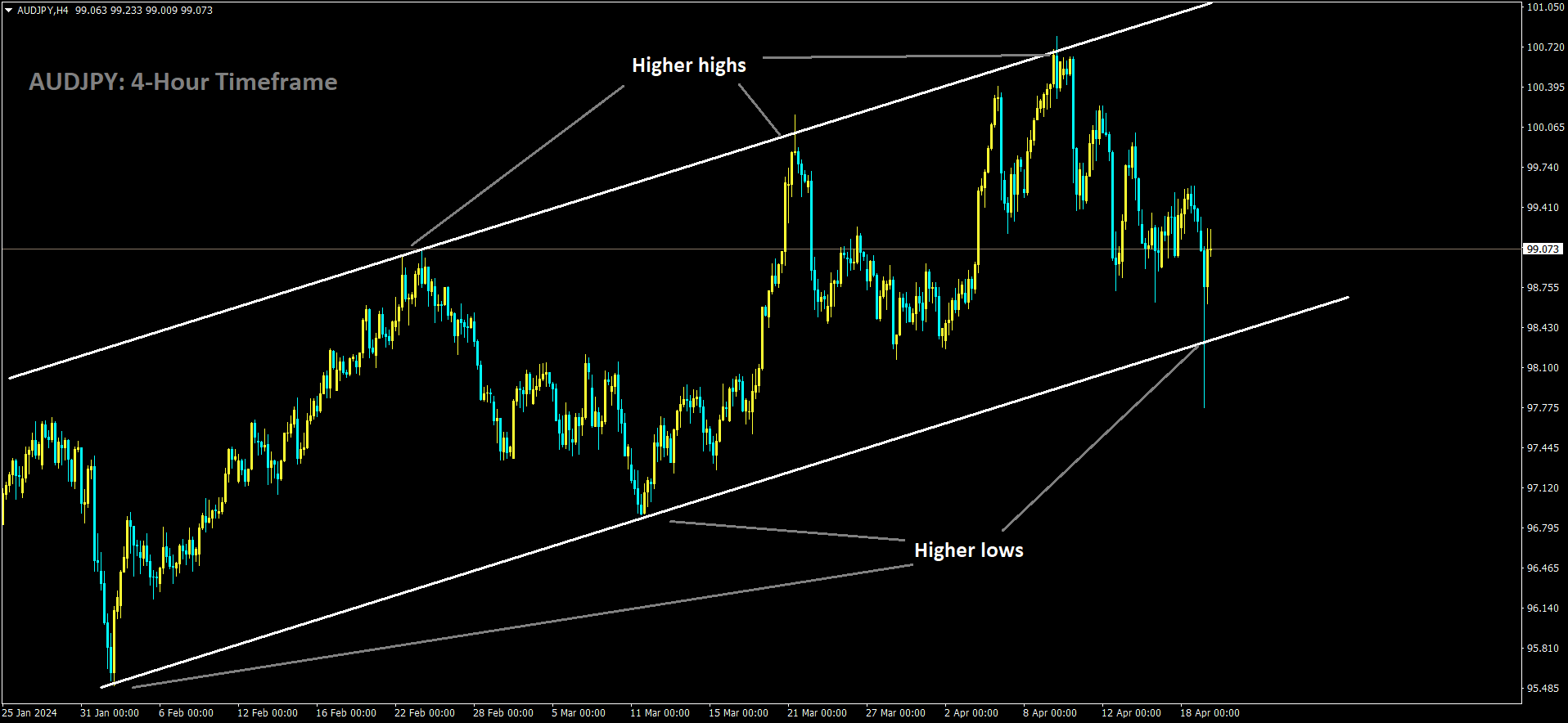The width and height of the screenshot is (1568, 723).
Task: Click the 'Higher lows' text label
Action: tap(969, 550)
